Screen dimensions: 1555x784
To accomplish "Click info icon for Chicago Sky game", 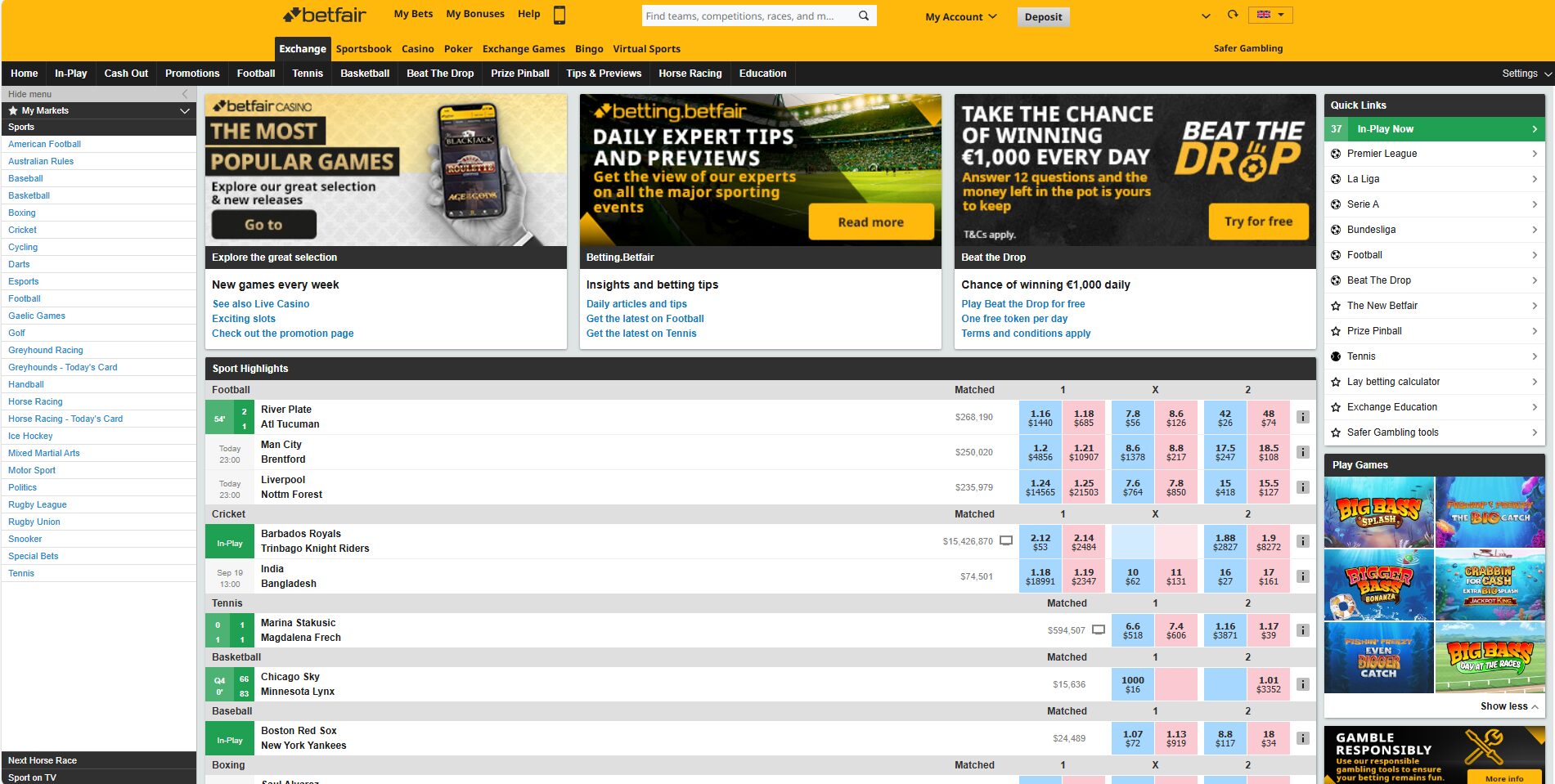I will tap(1303, 684).
